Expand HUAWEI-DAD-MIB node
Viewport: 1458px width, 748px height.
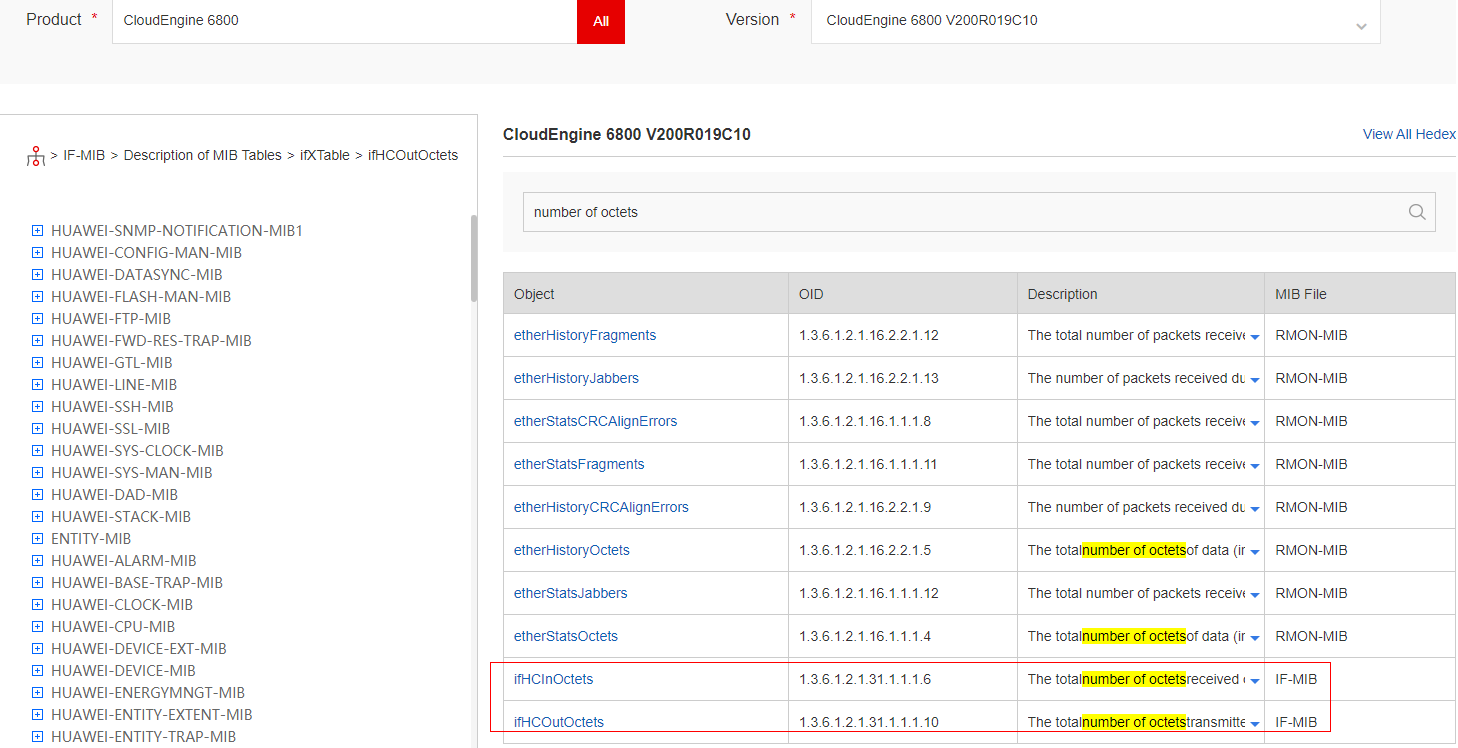pyautogui.click(x=37, y=495)
